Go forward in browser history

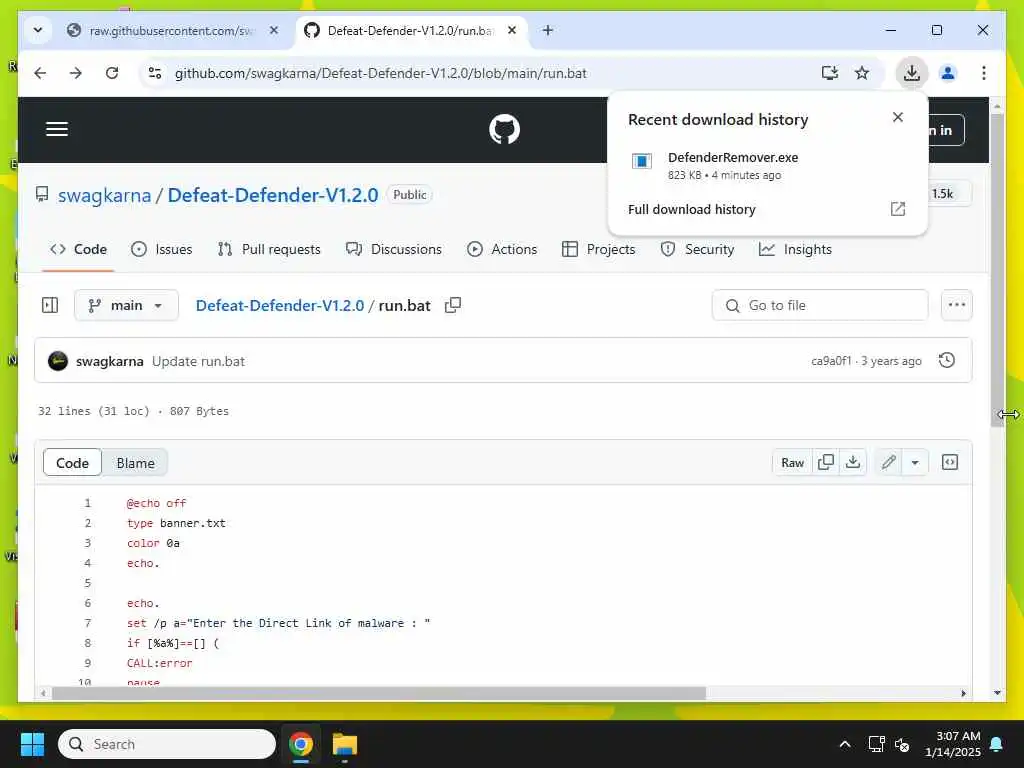(x=76, y=73)
